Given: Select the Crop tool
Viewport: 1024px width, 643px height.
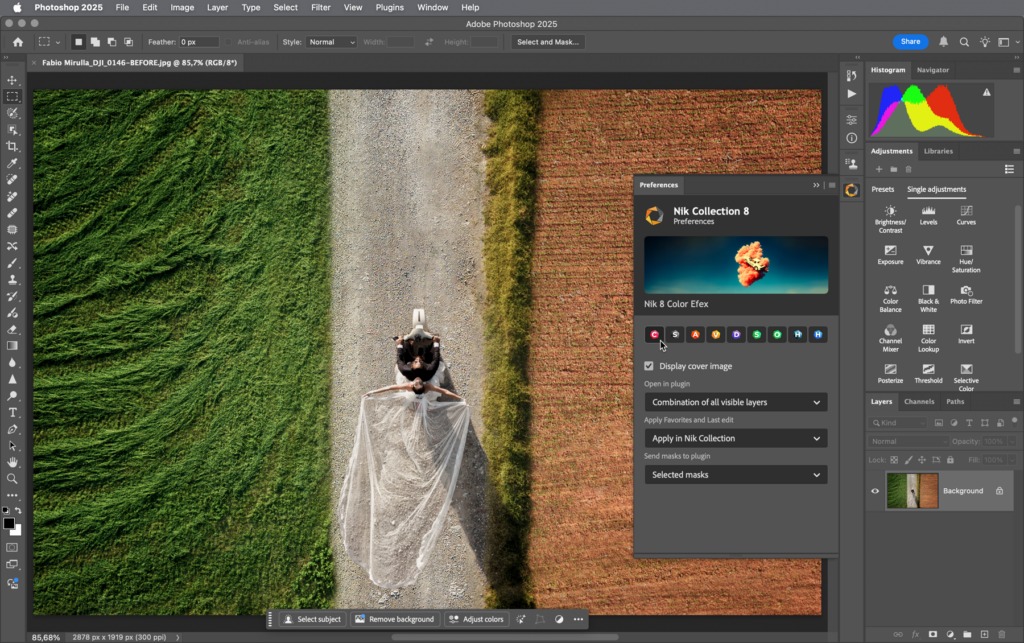Looking at the screenshot, I should tap(12, 146).
